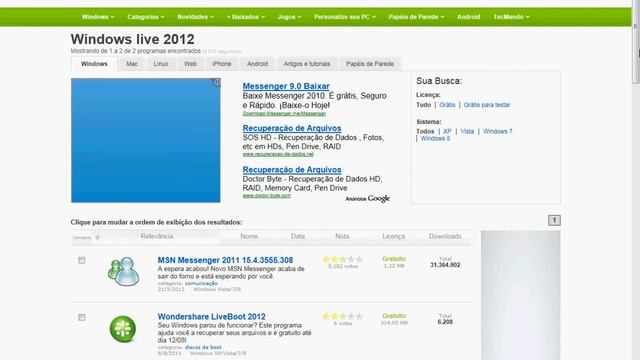Go to results page 1
The image size is (640, 360).
pos(554,220)
